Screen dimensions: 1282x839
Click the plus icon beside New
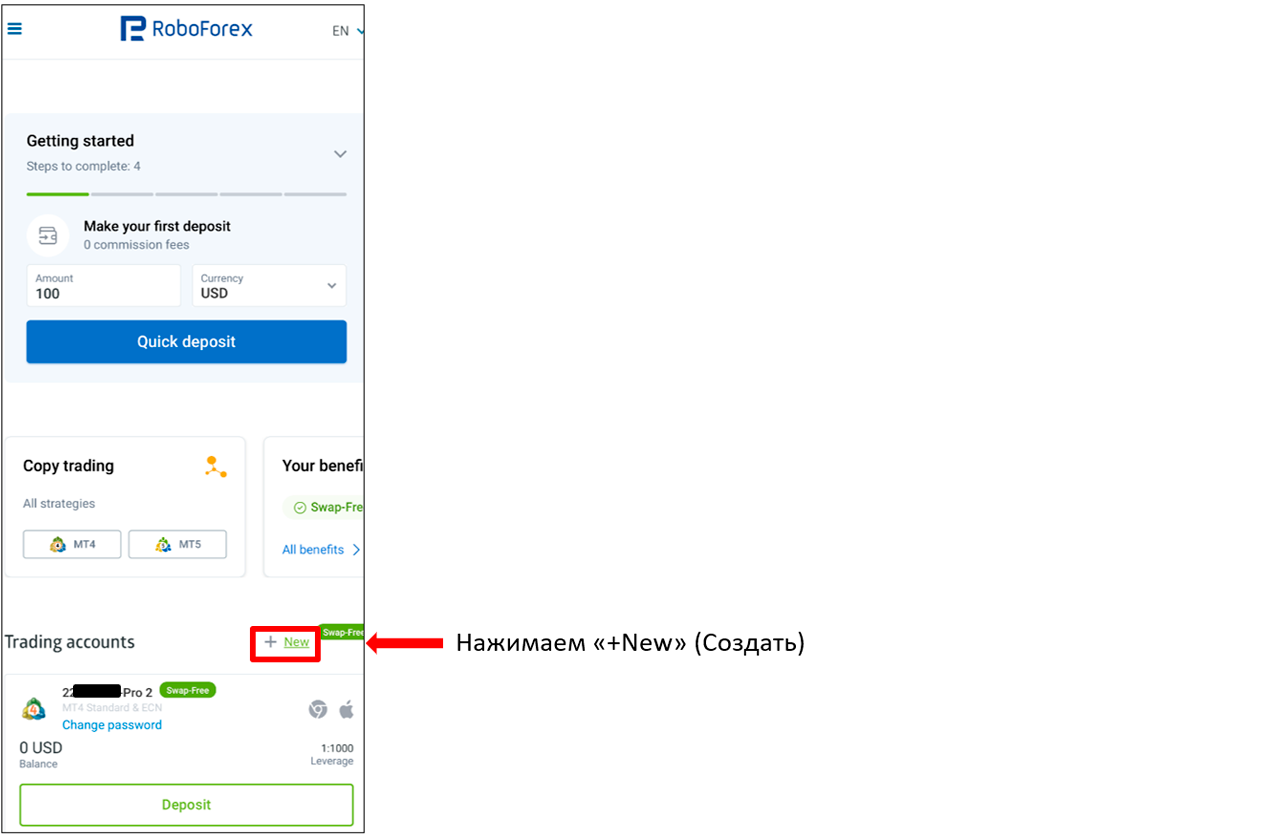coord(270,642)
